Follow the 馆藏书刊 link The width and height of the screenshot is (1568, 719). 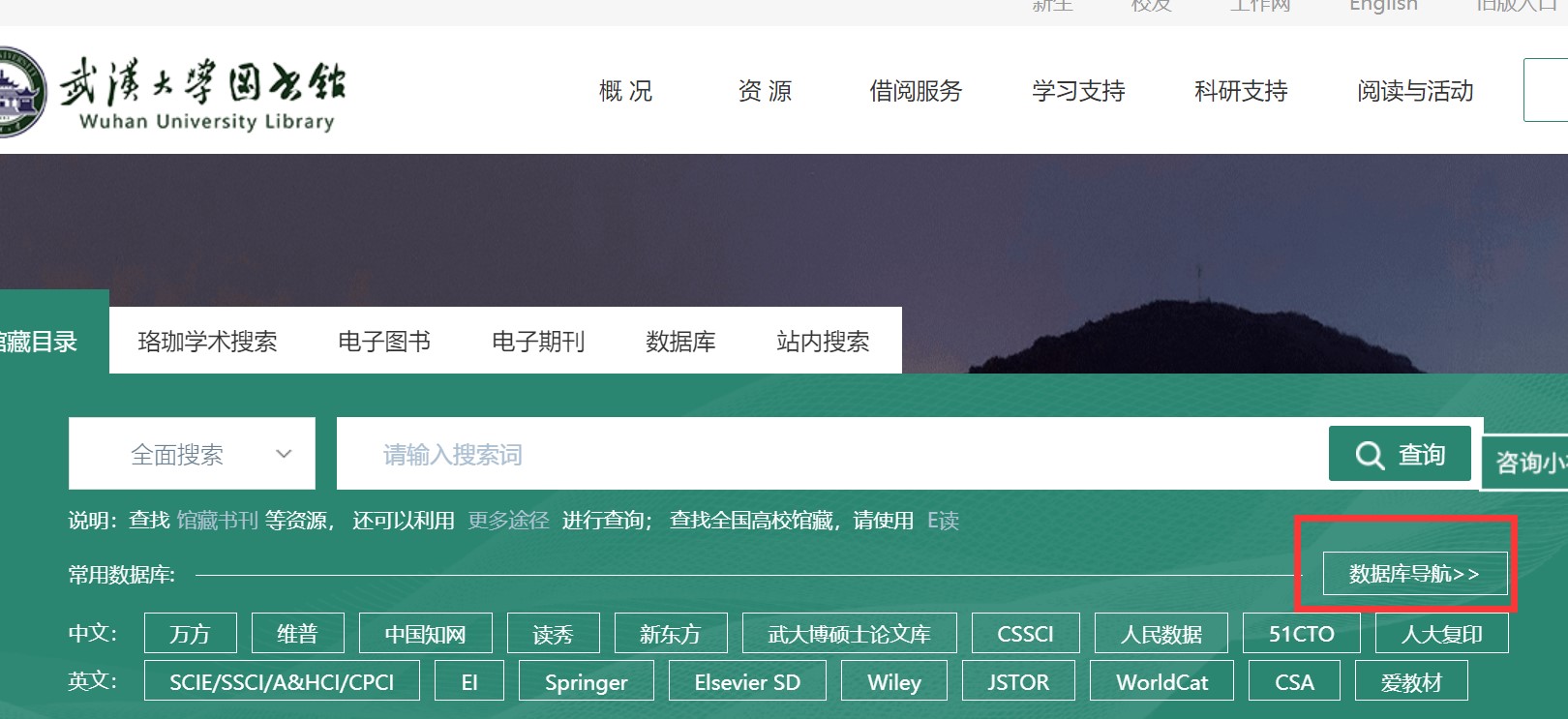(x=217, y=521)
